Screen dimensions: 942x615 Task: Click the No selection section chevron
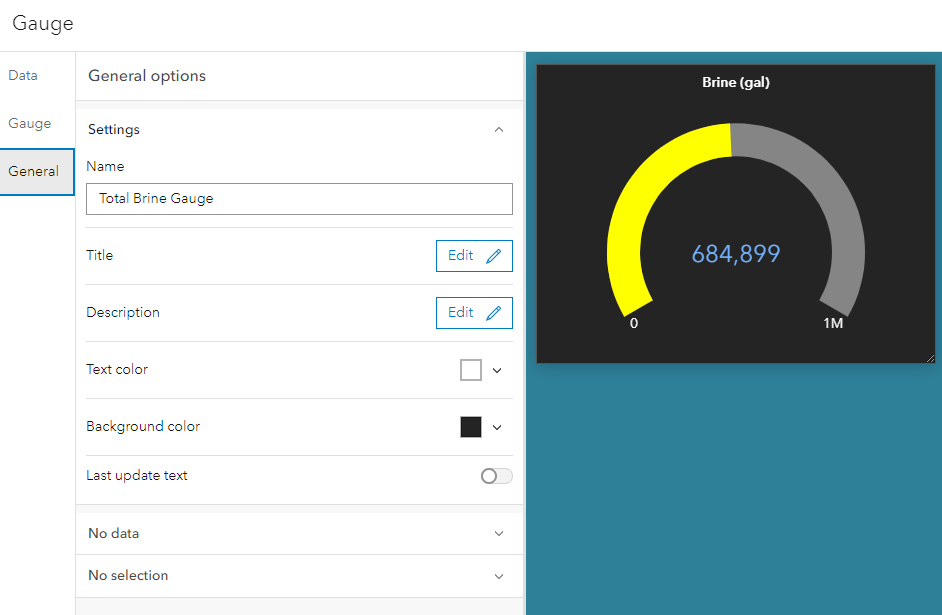(x=498, y=576)
